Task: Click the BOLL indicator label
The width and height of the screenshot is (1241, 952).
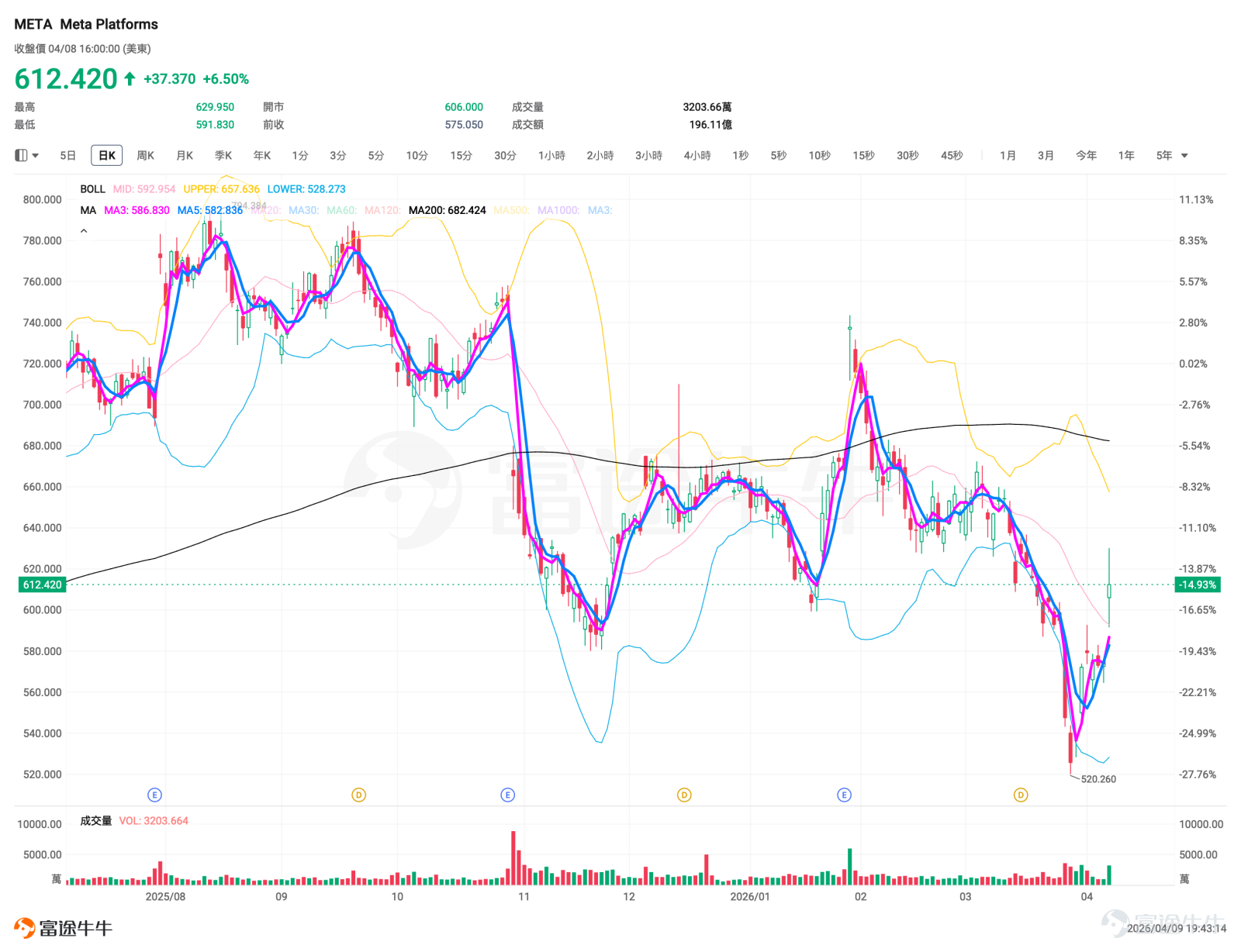Action: [x=93, y=189]
